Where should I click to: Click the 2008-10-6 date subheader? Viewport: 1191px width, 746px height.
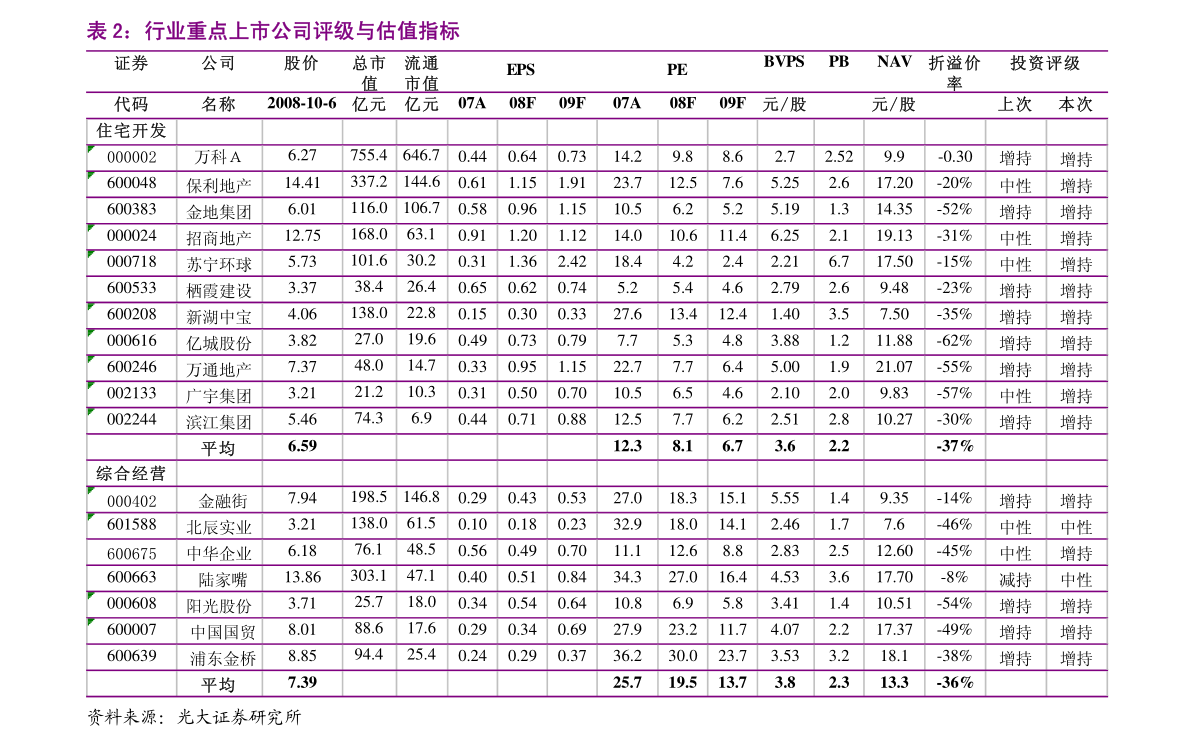[301, 103]
